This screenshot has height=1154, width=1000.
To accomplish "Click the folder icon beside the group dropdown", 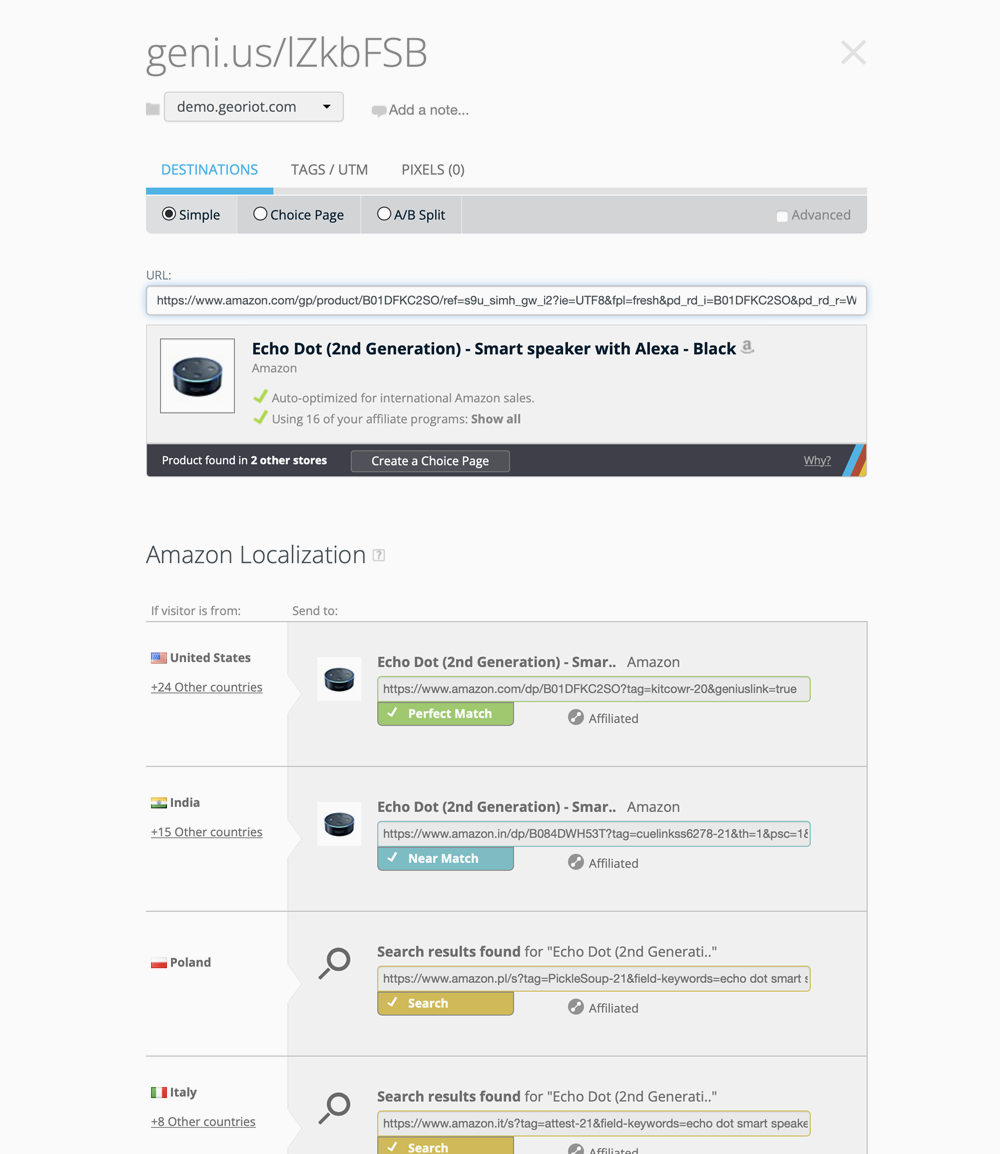I will [x=153, y=109].
